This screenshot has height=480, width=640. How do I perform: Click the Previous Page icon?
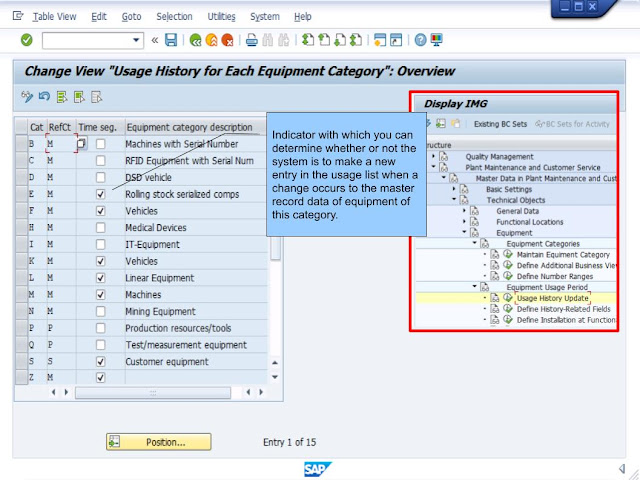tap(324, 40)
